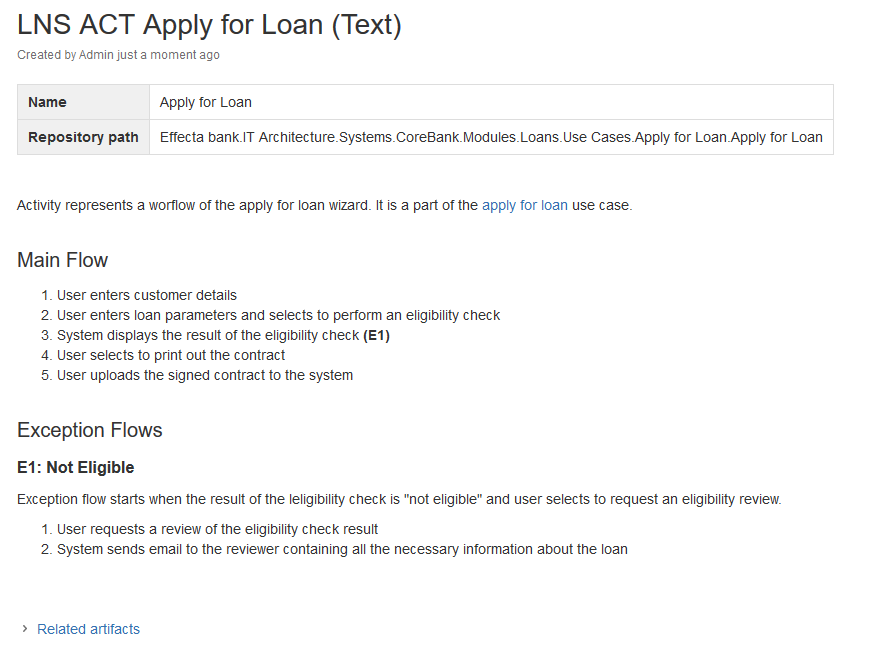The image size is (870, 648).
Task: Select the Repository path header cell
Action: coord(83,137)
